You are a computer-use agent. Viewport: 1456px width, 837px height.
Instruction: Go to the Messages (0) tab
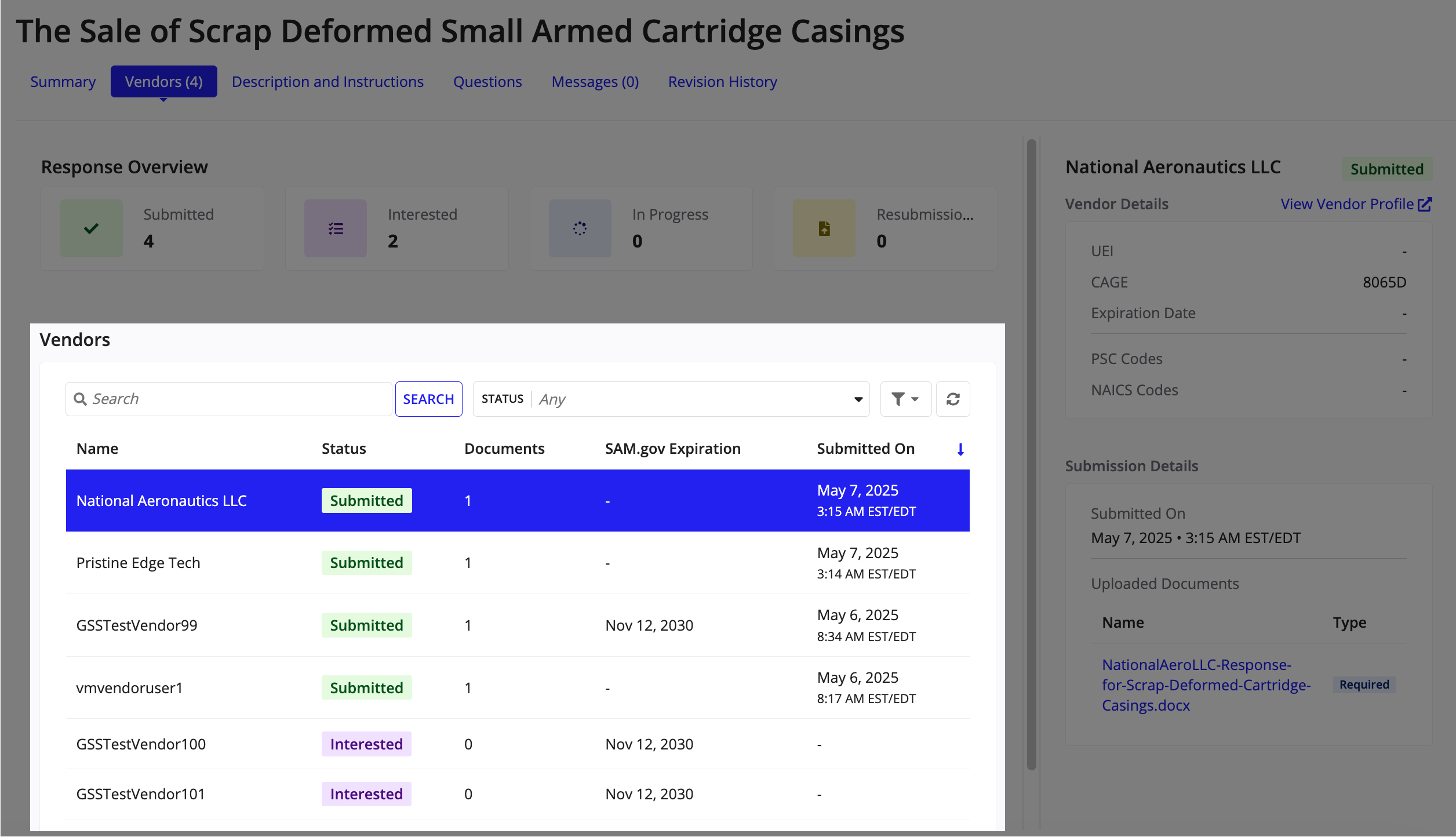click(595, 82)
